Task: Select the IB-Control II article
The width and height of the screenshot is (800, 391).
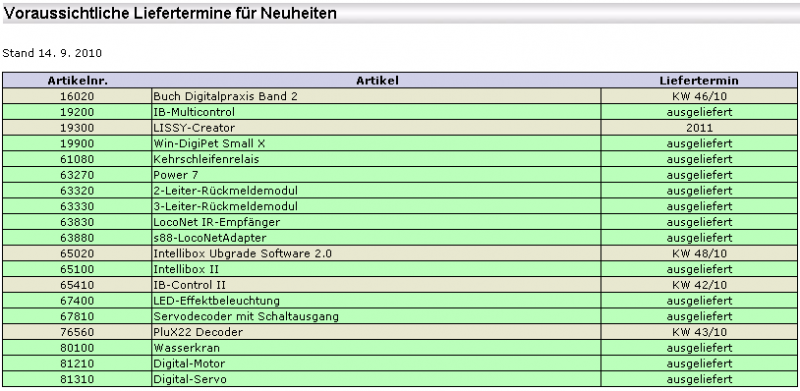Action: 189,285
